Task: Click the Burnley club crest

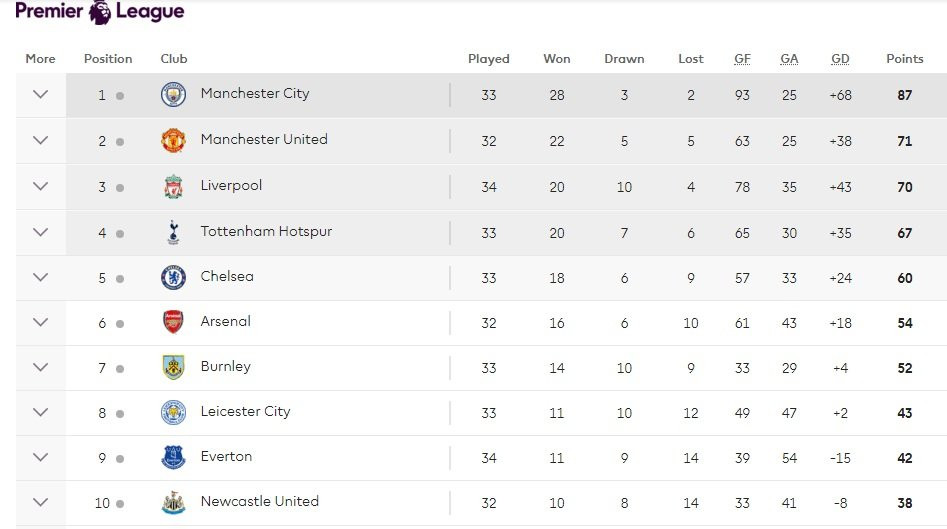Action: 174,367
